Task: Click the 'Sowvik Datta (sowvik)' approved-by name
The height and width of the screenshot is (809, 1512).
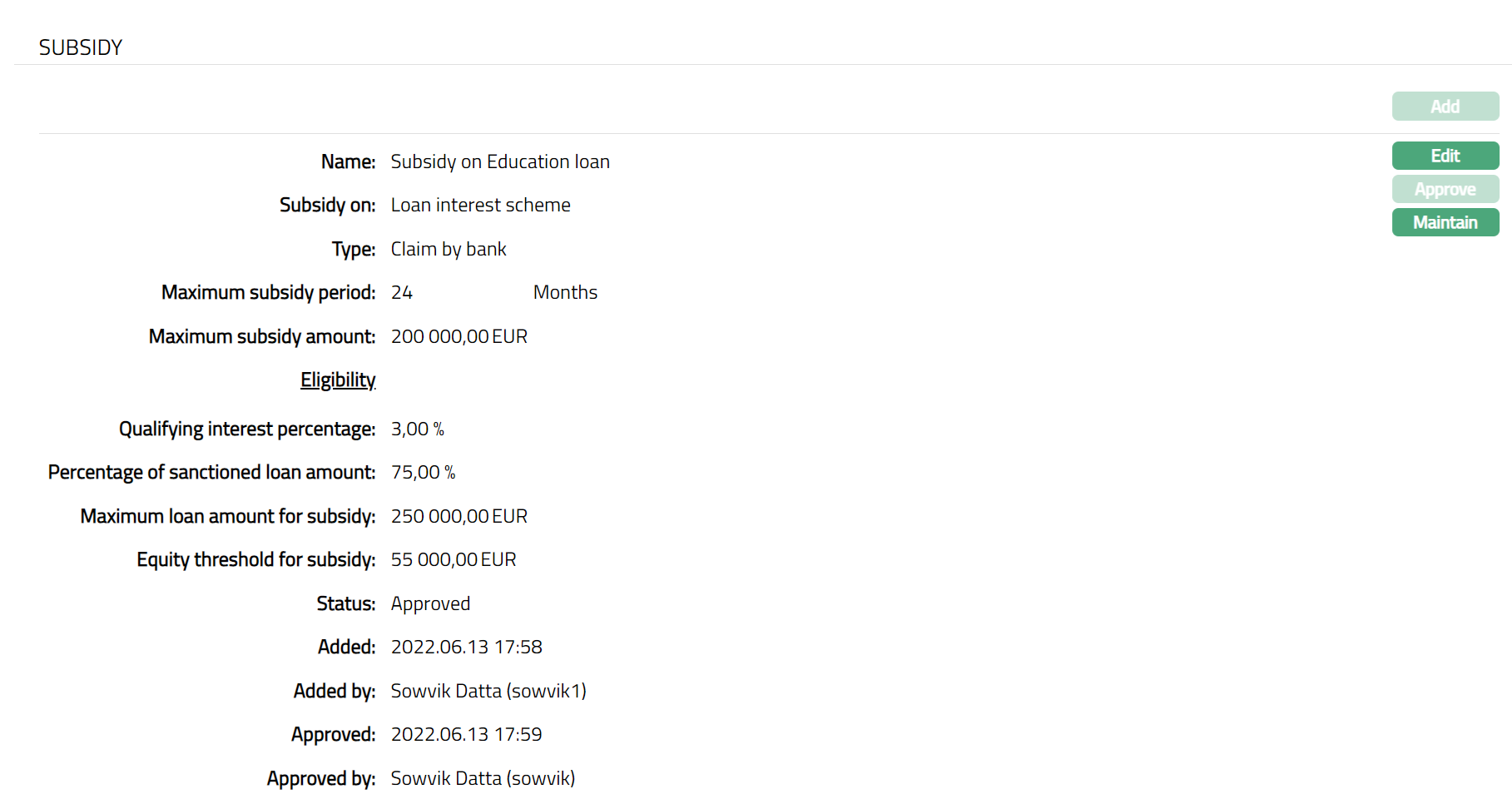Action: coord(483,778)
